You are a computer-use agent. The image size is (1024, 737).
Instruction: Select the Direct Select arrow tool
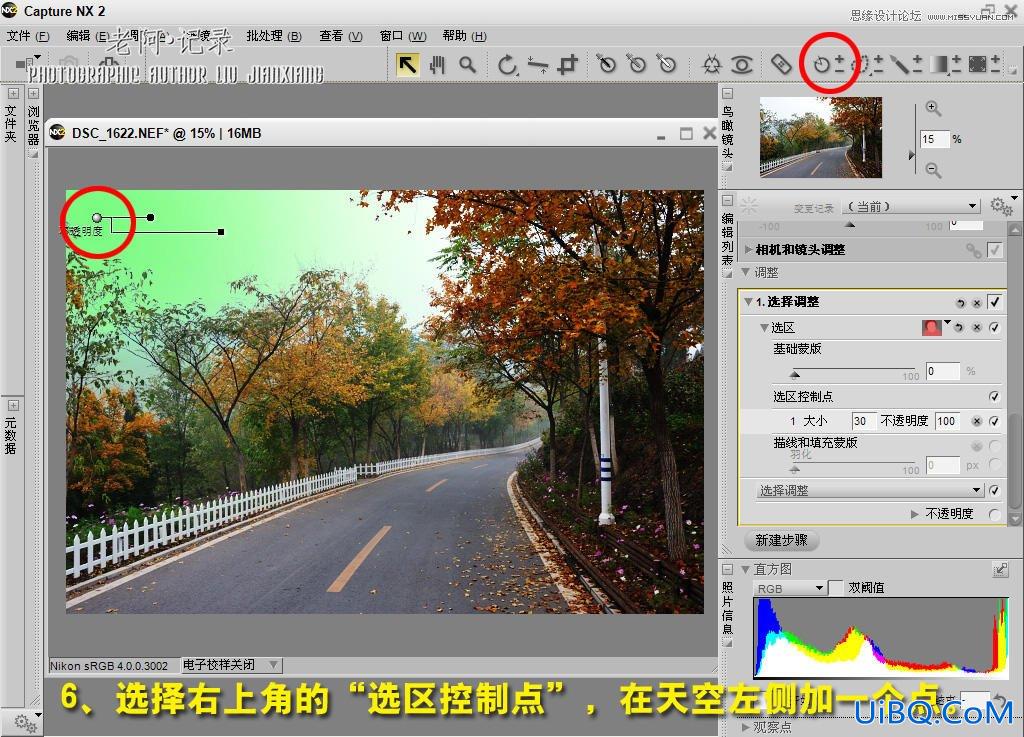click(x=408, y=65)
